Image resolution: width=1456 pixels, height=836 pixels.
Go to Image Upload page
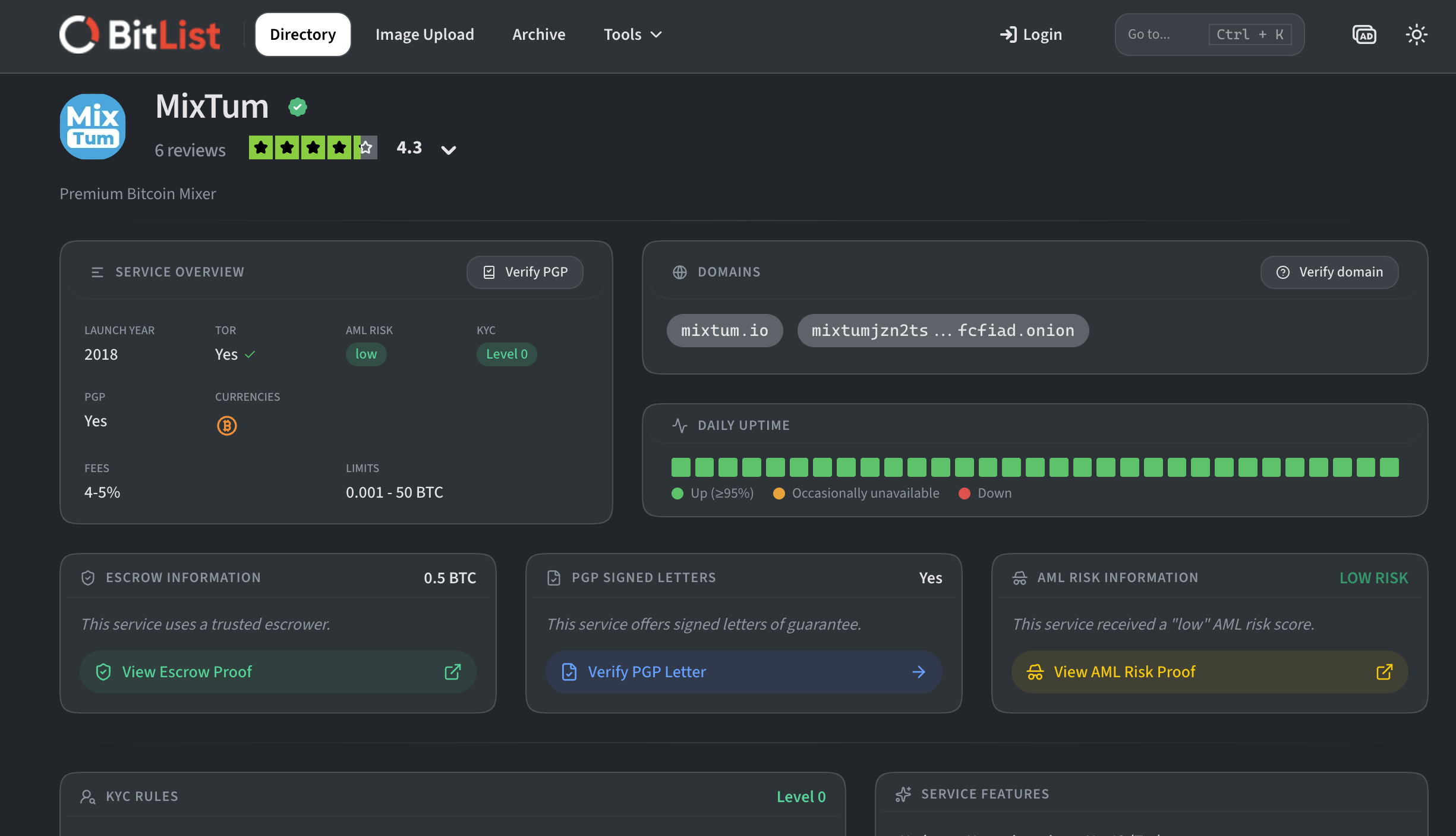[x=425, y=34]
